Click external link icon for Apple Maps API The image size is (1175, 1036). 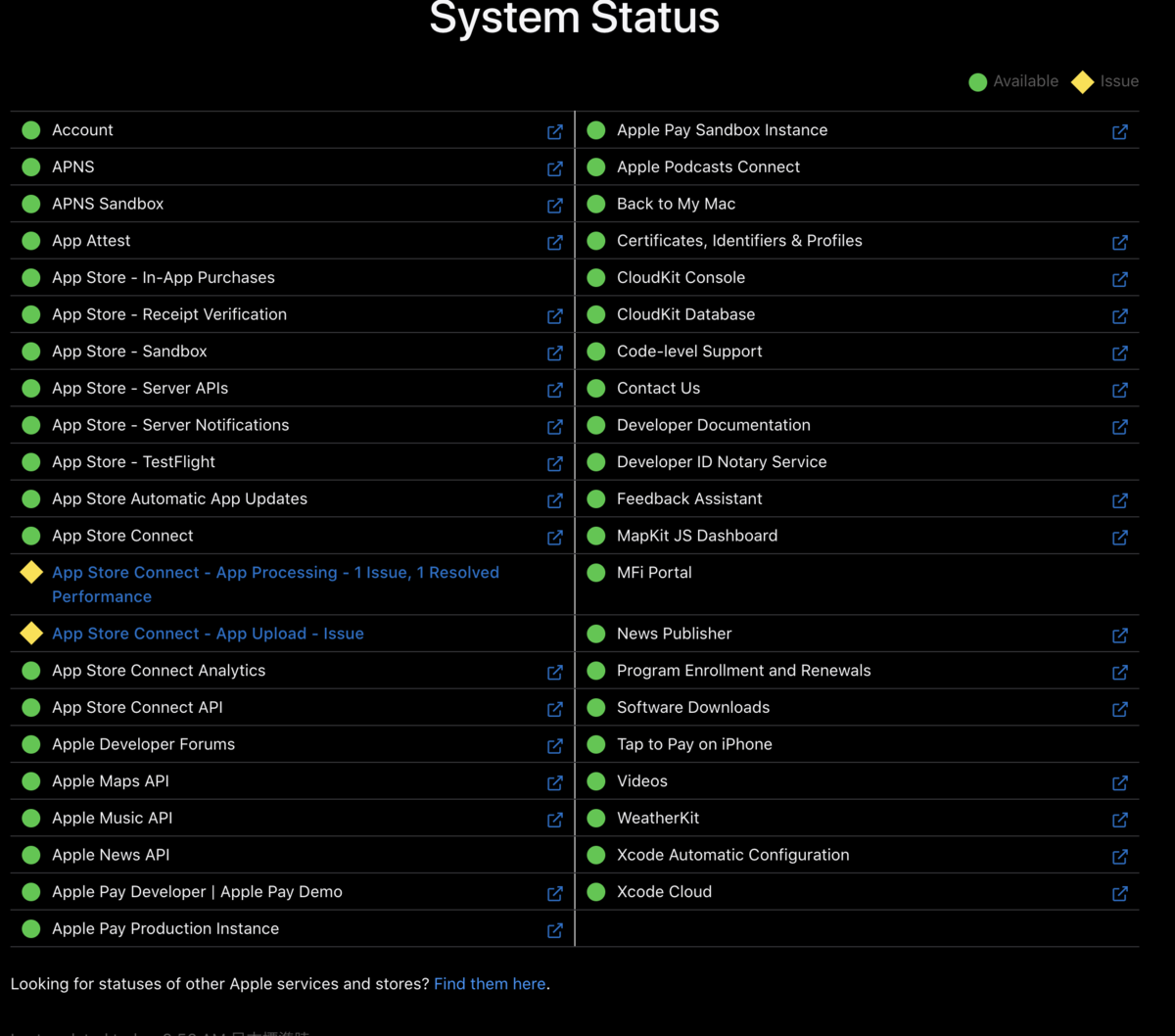(555, 782)
